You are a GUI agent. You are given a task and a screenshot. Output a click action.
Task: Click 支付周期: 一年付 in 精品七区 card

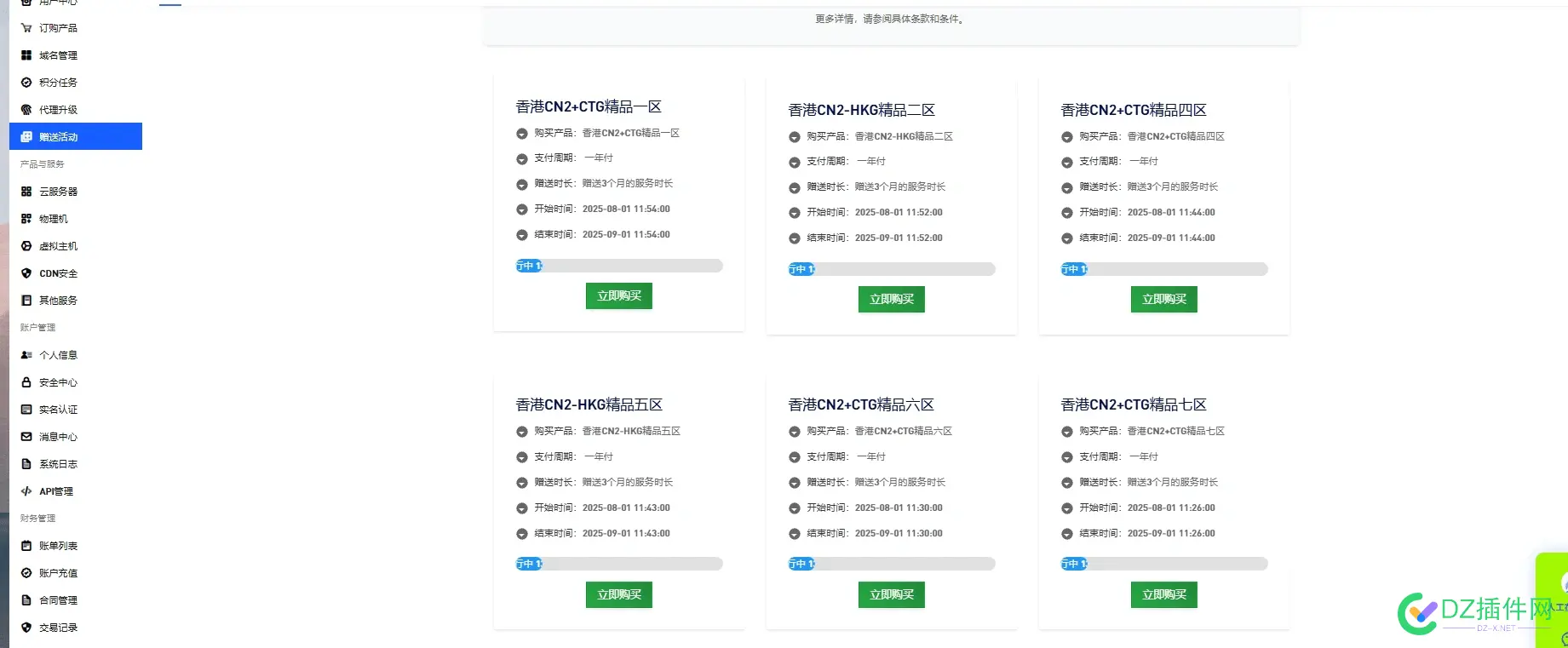click(1118, 456)
